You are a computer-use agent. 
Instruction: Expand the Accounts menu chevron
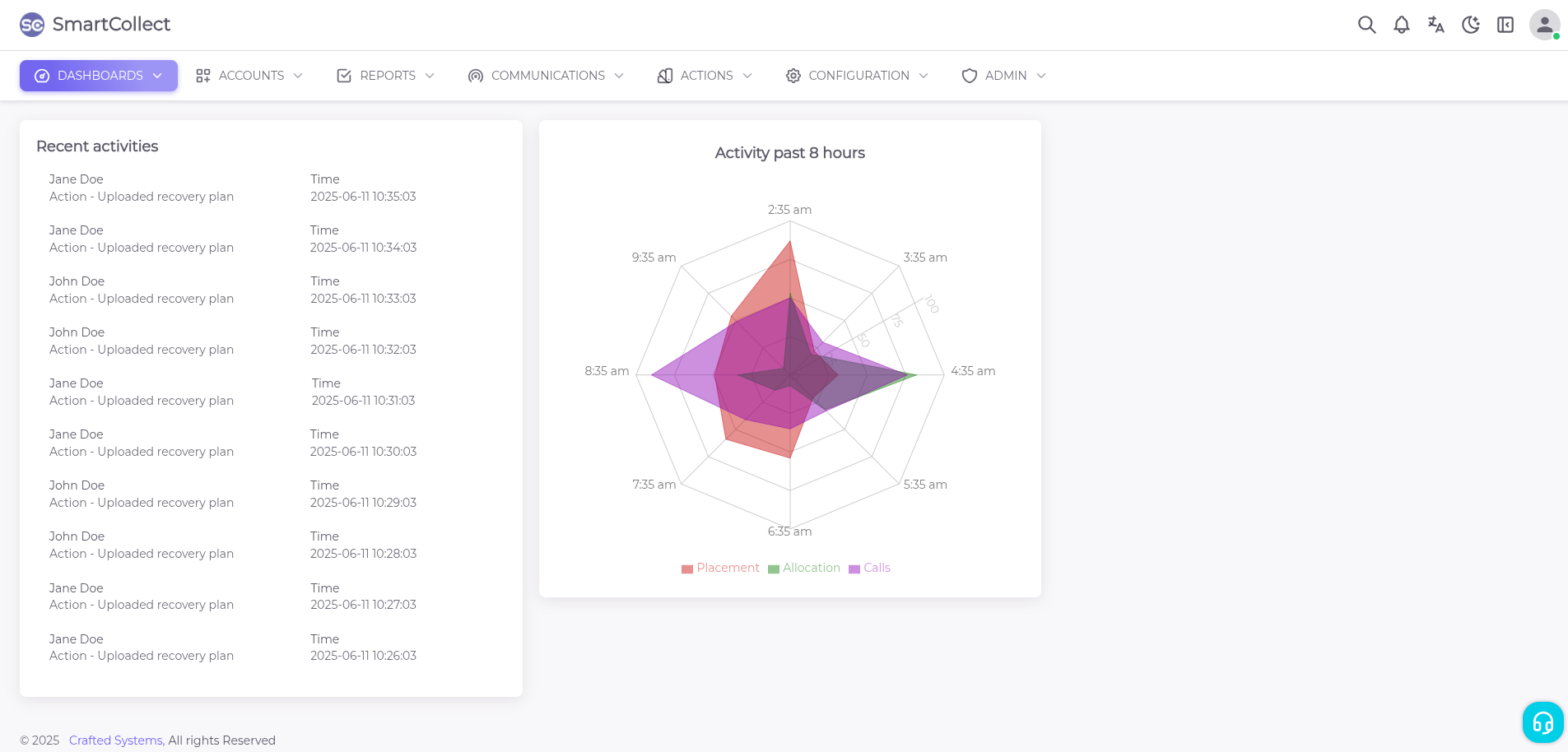[298, 76]
